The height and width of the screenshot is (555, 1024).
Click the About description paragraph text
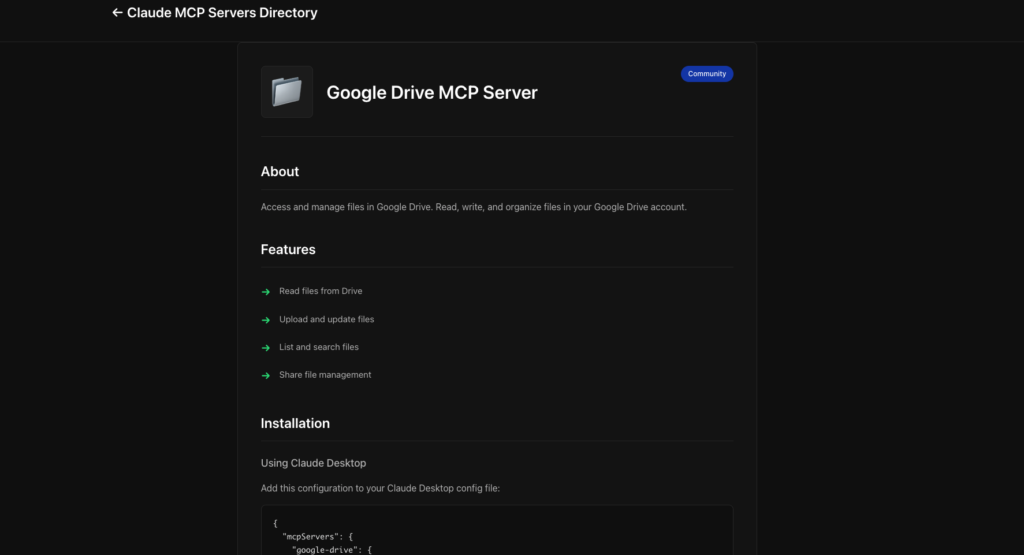[473, 207]
